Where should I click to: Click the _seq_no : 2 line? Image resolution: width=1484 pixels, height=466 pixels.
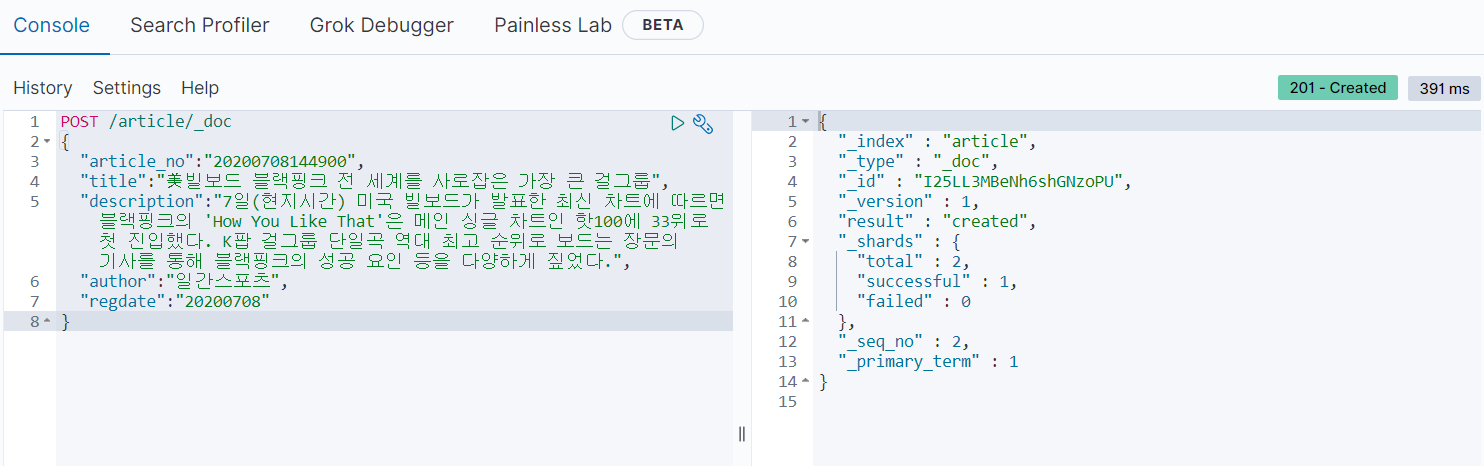(x=904, y=342)
